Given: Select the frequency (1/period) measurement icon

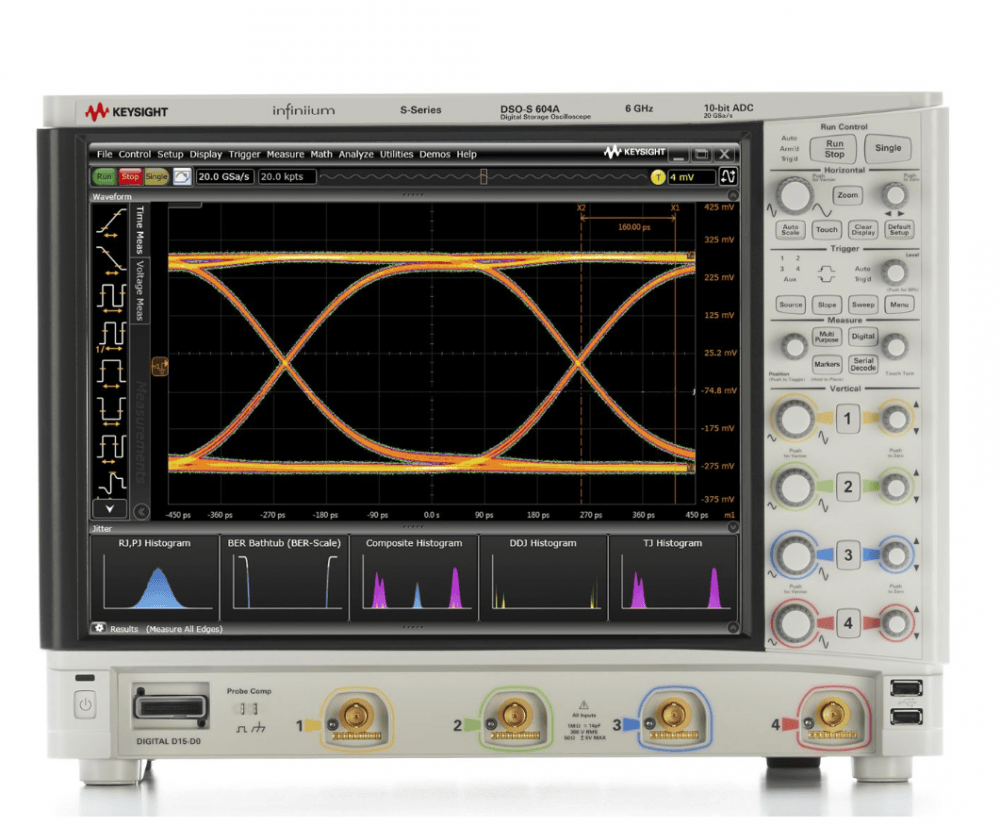Looking at the screenshot, I should point(111,336).
